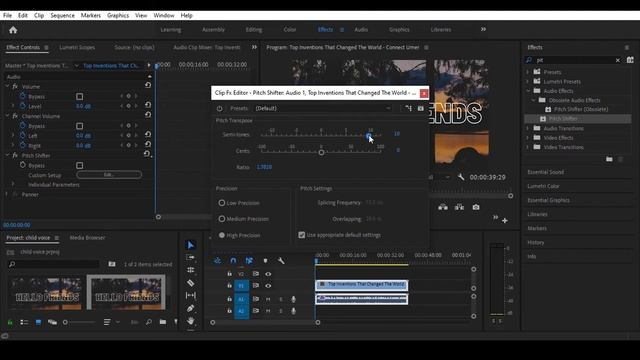Collapse the Volume effect group
Viewport: 640px width, 360px height.
click(7, 87)
